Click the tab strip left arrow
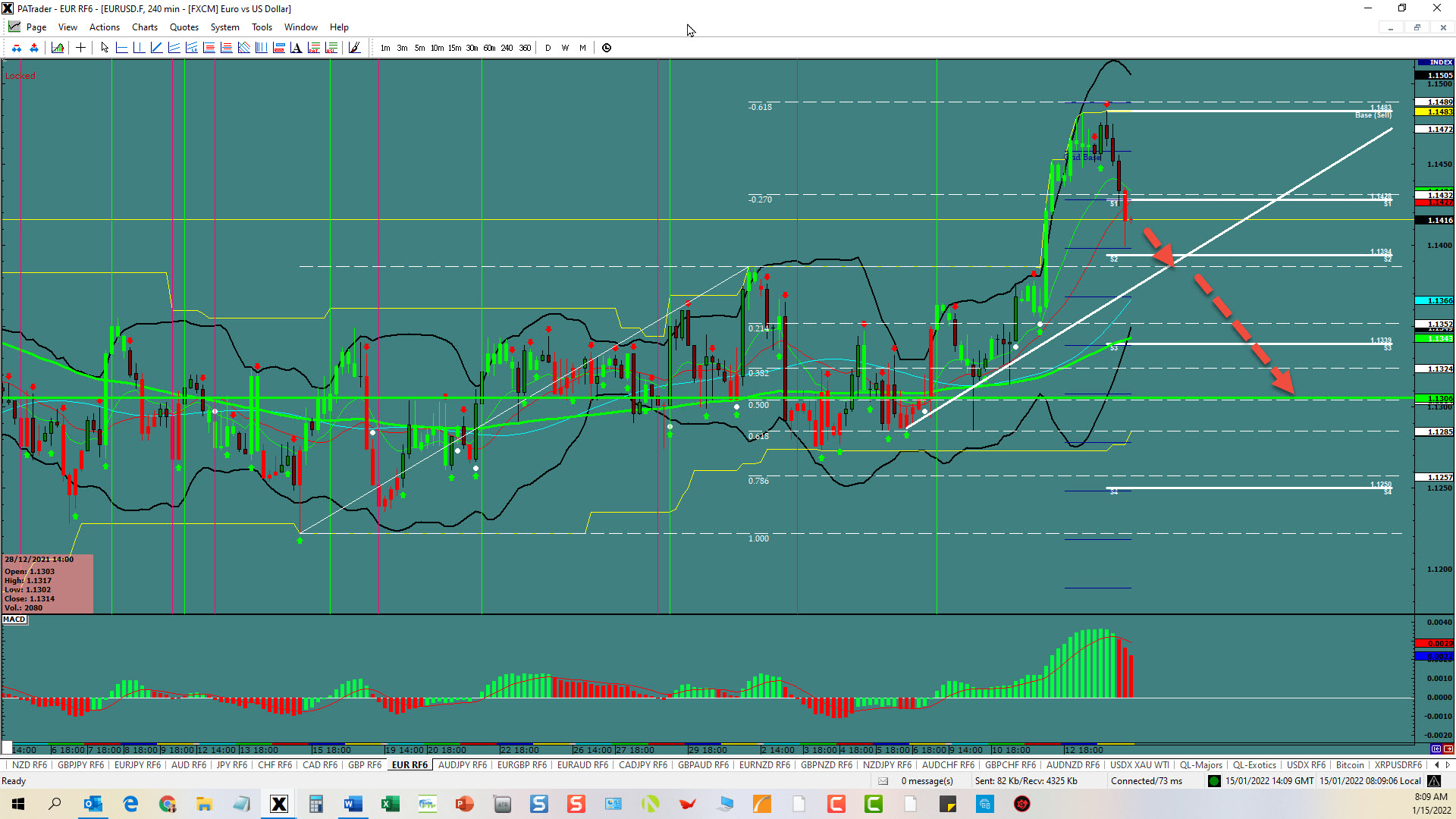Image resolution: width=1456 pixels, height=819 pixels. click(1436, 765)
